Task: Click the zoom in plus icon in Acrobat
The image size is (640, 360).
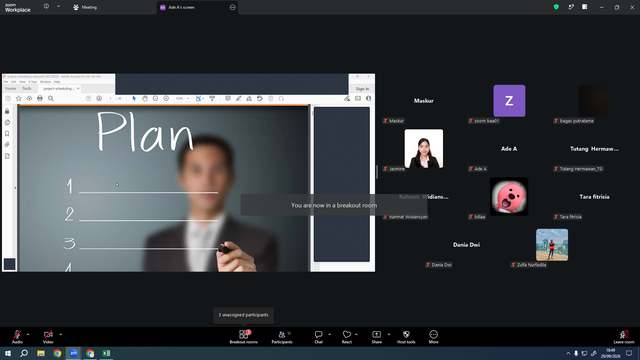Action: [x=166, y=98]
